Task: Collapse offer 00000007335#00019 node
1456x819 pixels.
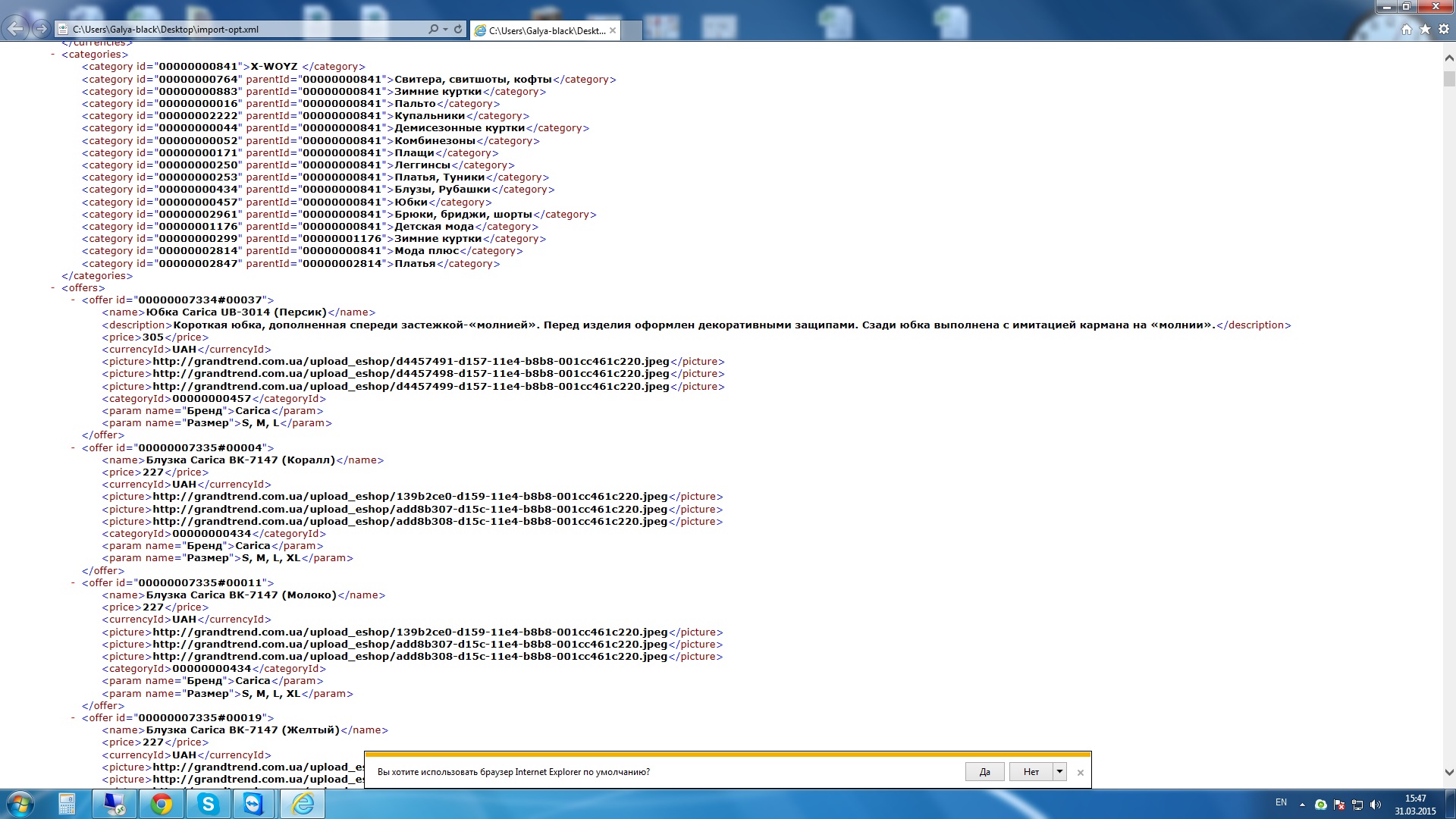Action: coord(74,718)
